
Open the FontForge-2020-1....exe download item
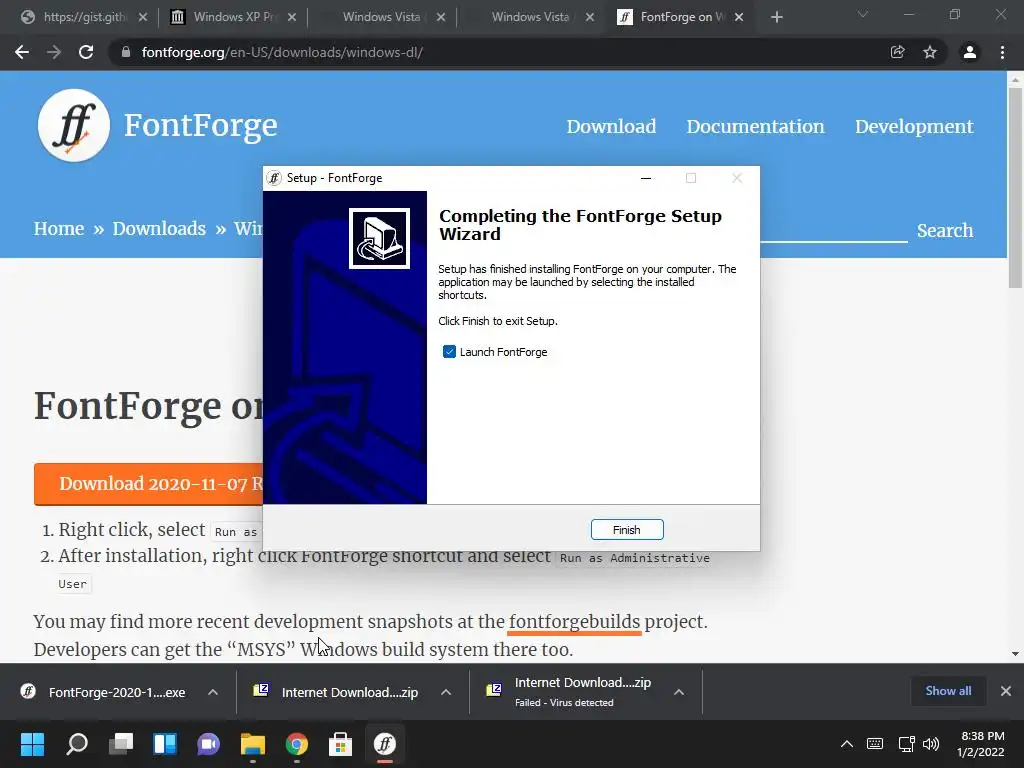104,692
